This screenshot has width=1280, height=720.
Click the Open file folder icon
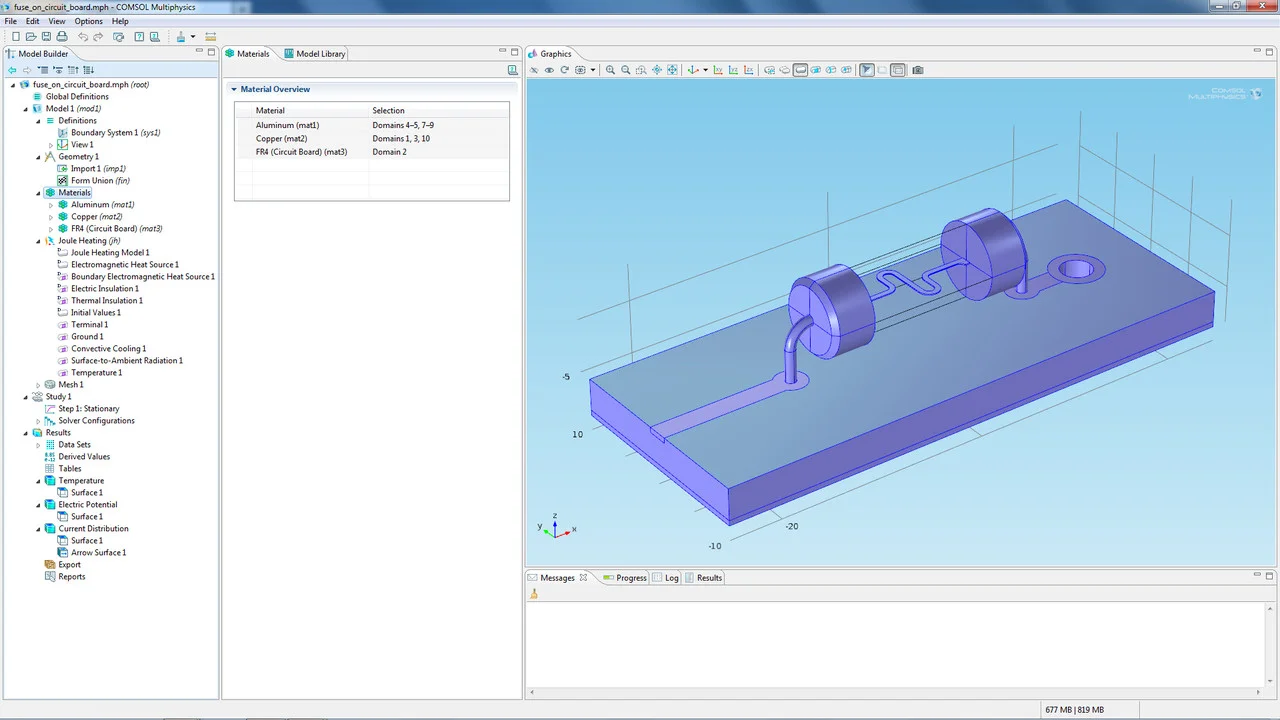tap(31, 37)
